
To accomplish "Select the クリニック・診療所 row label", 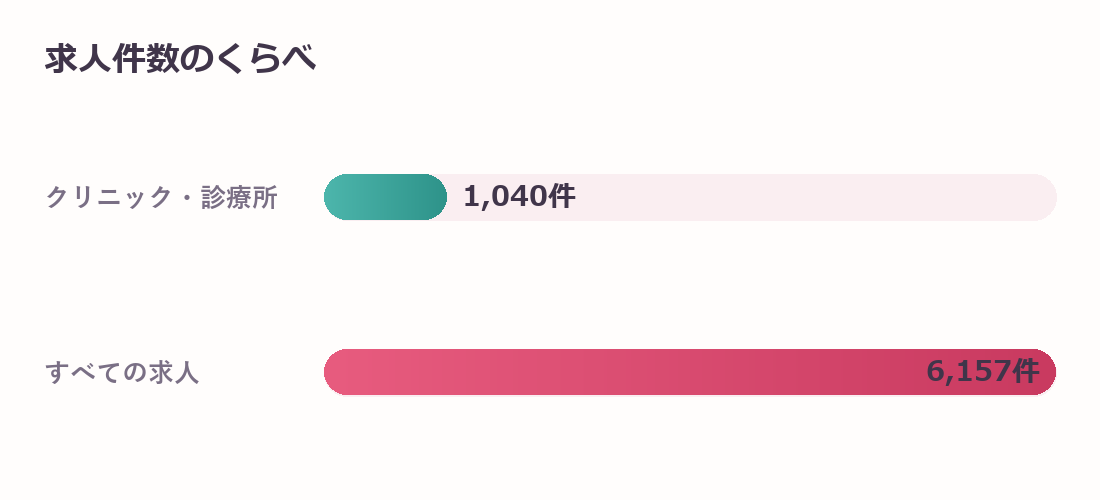I will [x=162, y=197].
